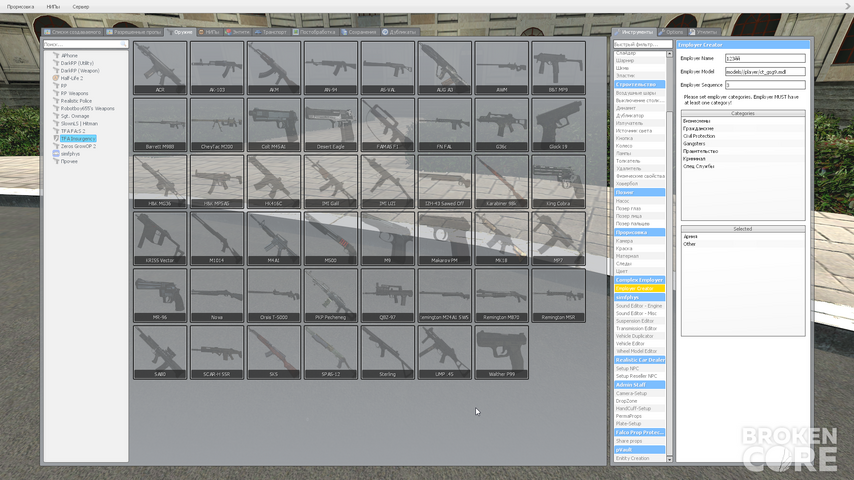854x480 pixels.
Task: Select the PKP Pecheneg machine gun icon
Action: [331, 295]
